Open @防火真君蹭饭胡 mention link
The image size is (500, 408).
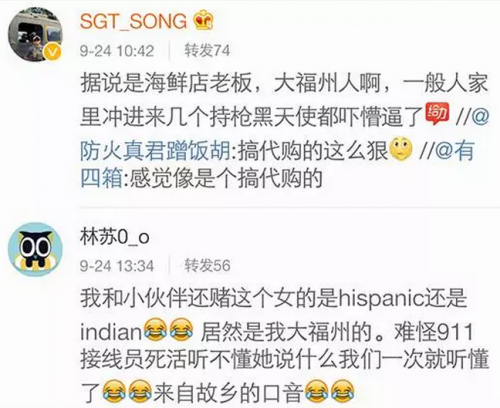(x=155, y=150)
